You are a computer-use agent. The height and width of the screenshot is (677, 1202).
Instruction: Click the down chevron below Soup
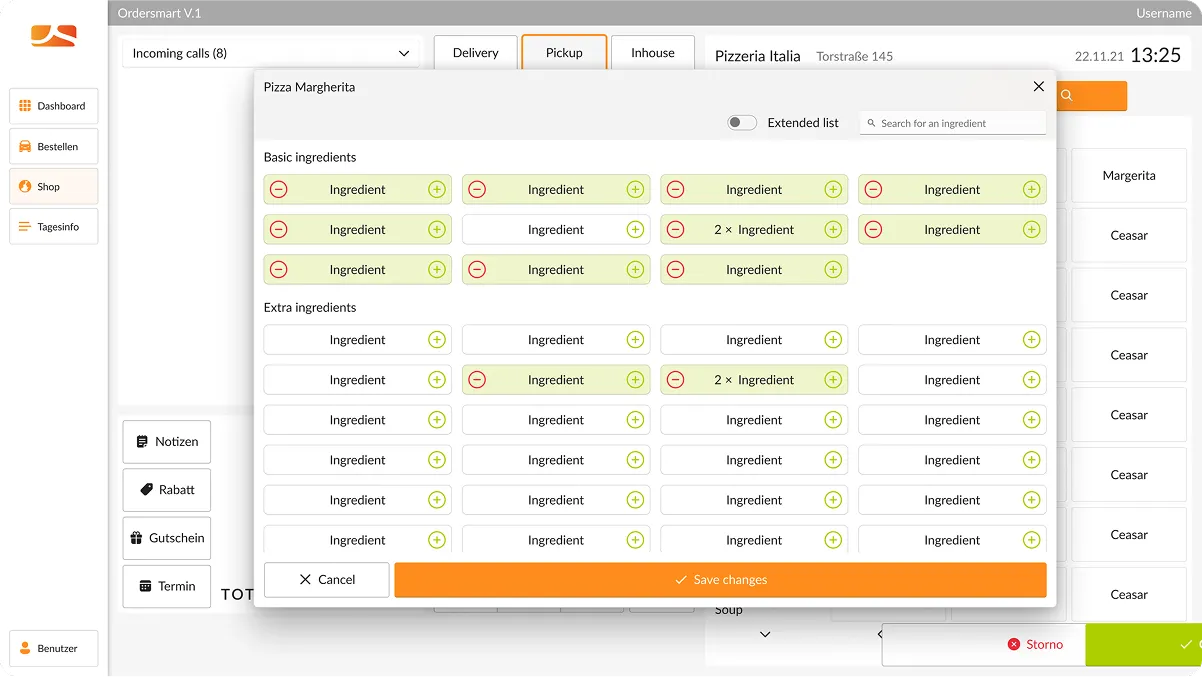click(x=765, y=634)
